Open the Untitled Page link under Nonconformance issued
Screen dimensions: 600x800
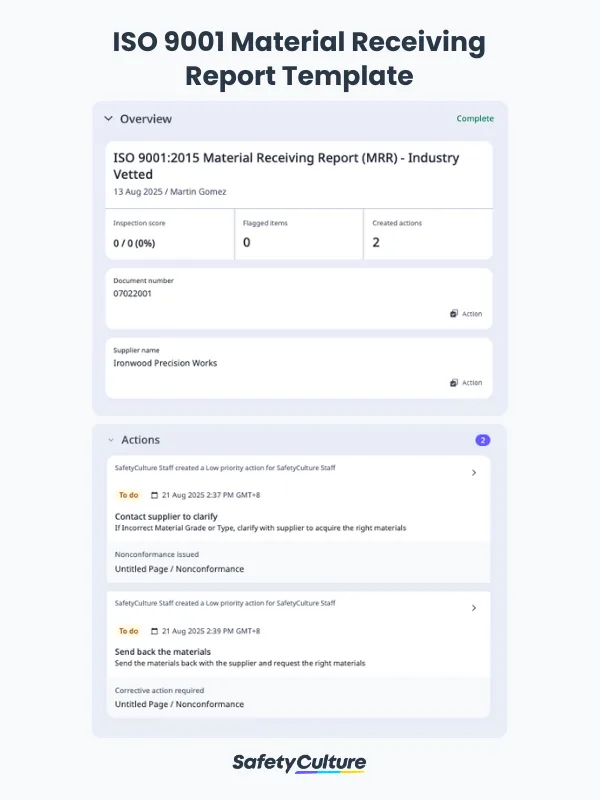(x=179, y=569)
